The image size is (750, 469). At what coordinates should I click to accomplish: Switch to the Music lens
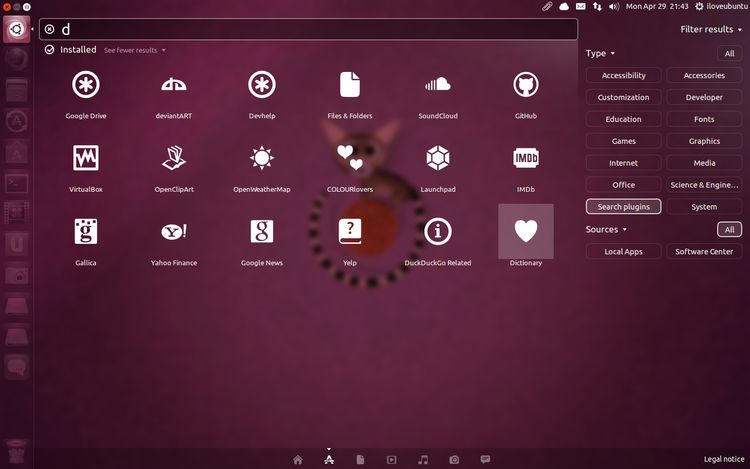point(423,460)
